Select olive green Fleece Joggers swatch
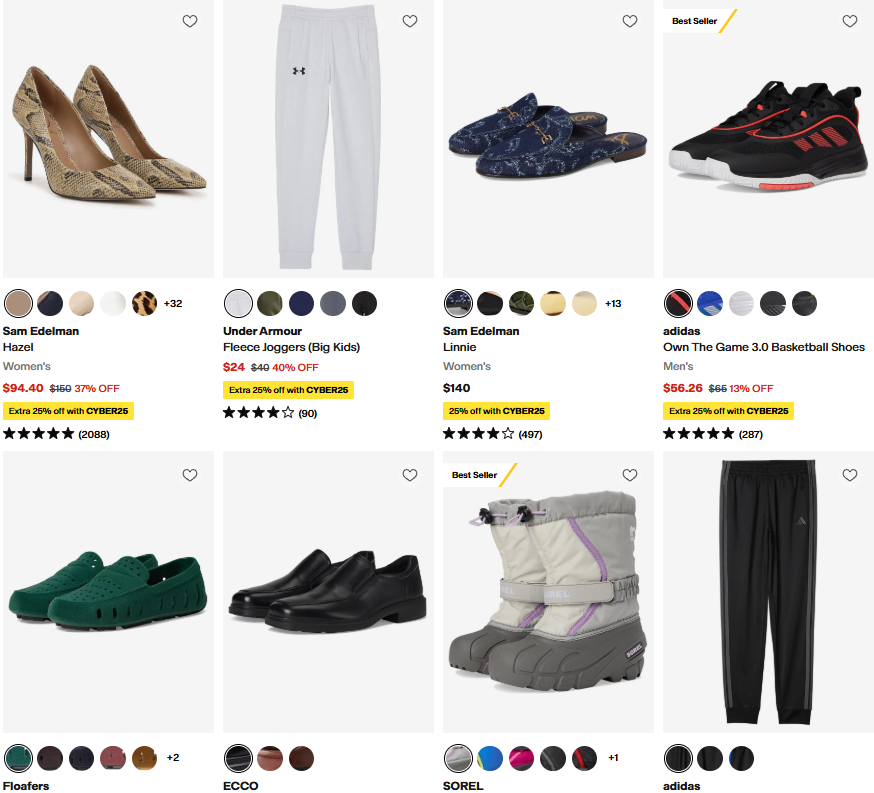The image size is (874, 793). click(x=270, y=303)
